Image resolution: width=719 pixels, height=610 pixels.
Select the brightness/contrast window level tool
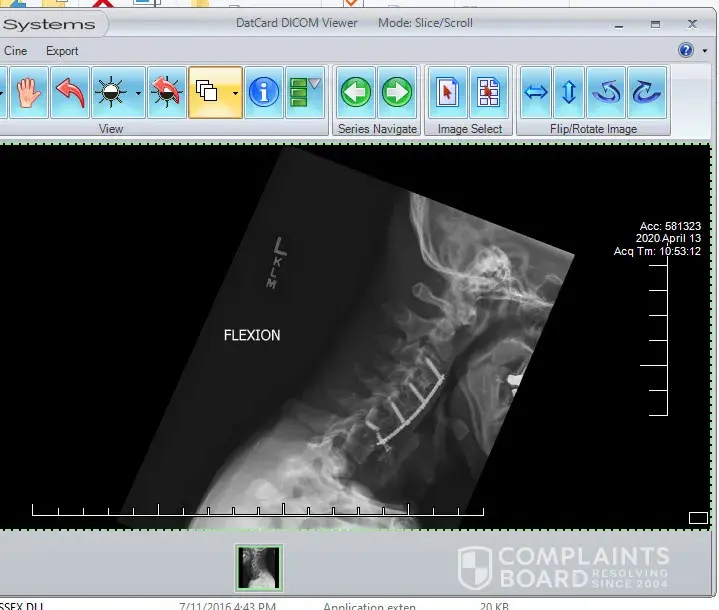click(x=109, y=93)
